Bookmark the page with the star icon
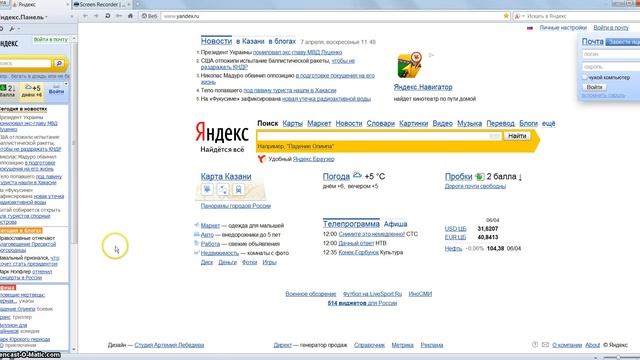 (506, 16)
